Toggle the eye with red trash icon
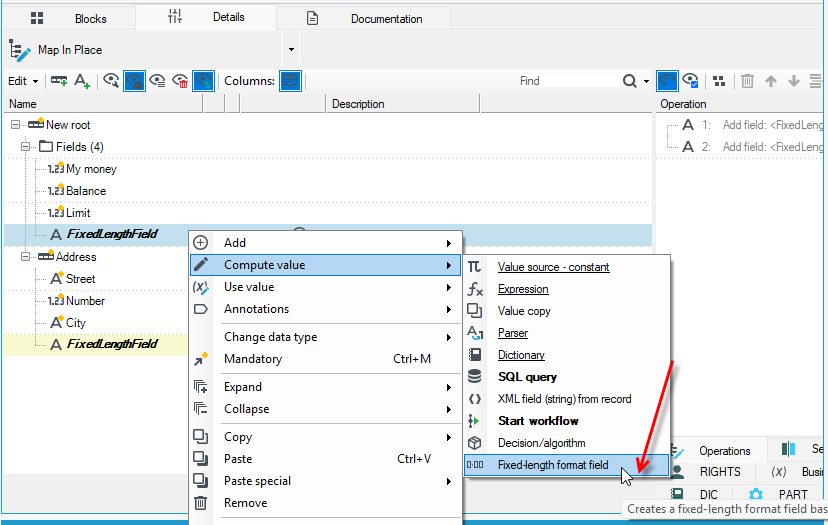This screenshot has height=525, width=828. point(181,81)
